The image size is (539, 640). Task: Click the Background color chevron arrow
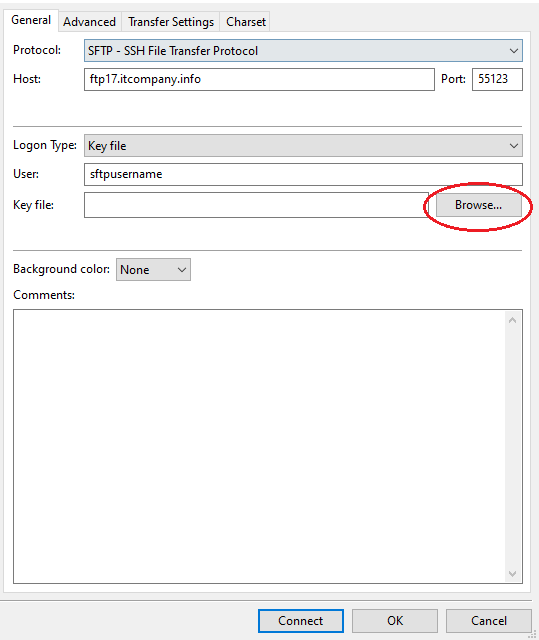pyautogui.click(x=182, y=270)
